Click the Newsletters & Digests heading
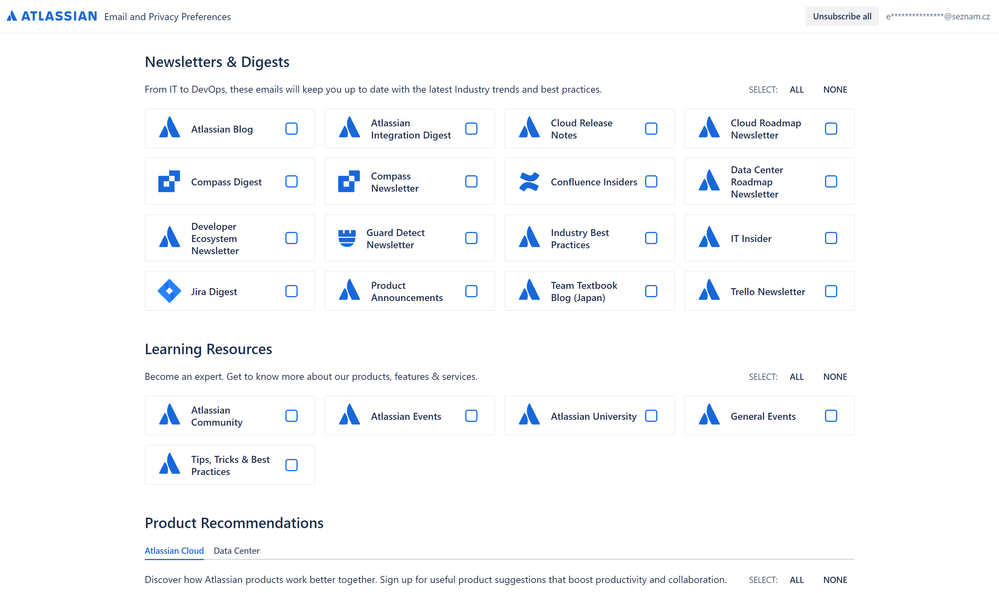Screen dimensions: 999x593 point(217,62)
